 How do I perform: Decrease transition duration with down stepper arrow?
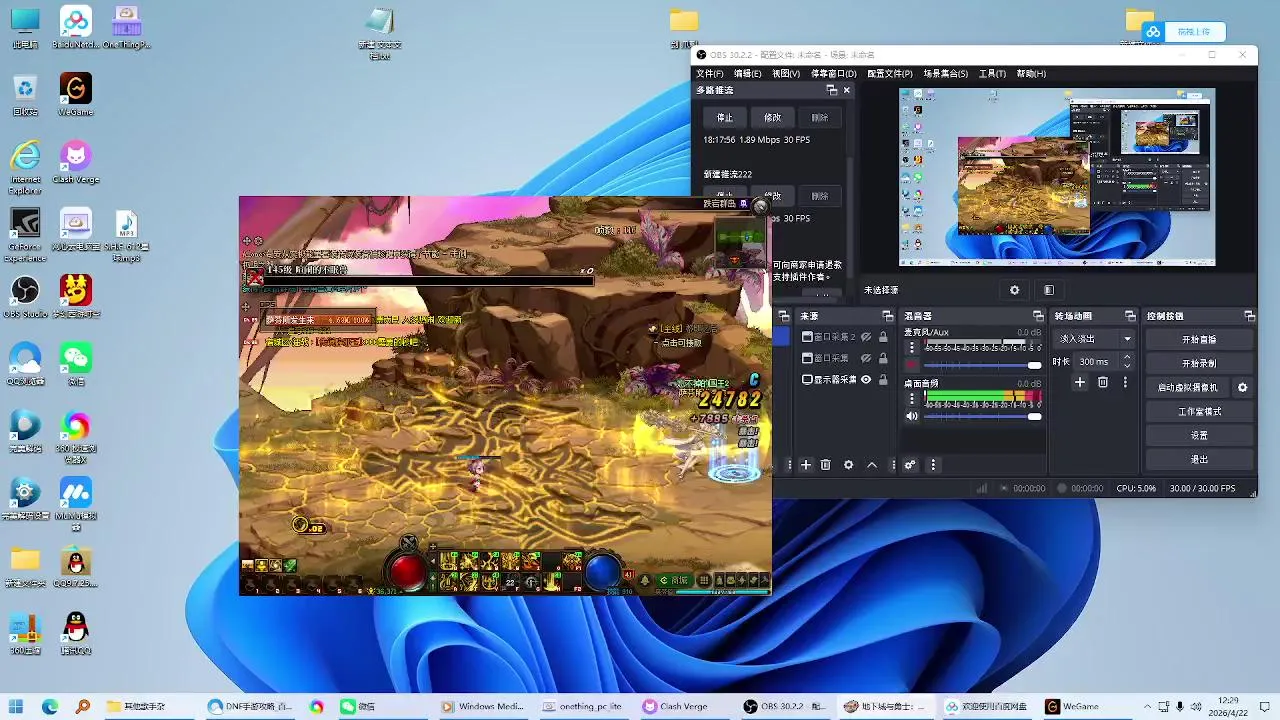pos(1127,366)
